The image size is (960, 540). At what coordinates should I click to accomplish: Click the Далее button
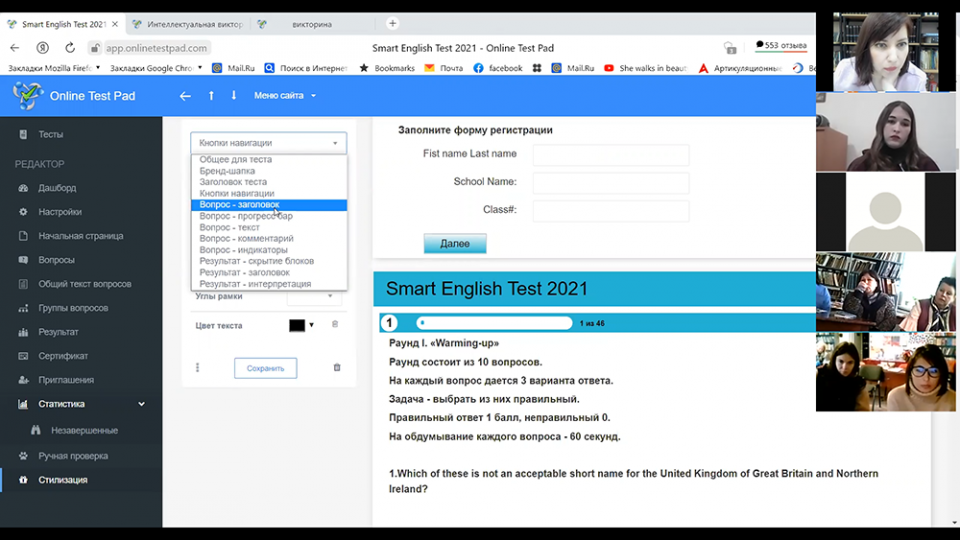click(455, 244)
